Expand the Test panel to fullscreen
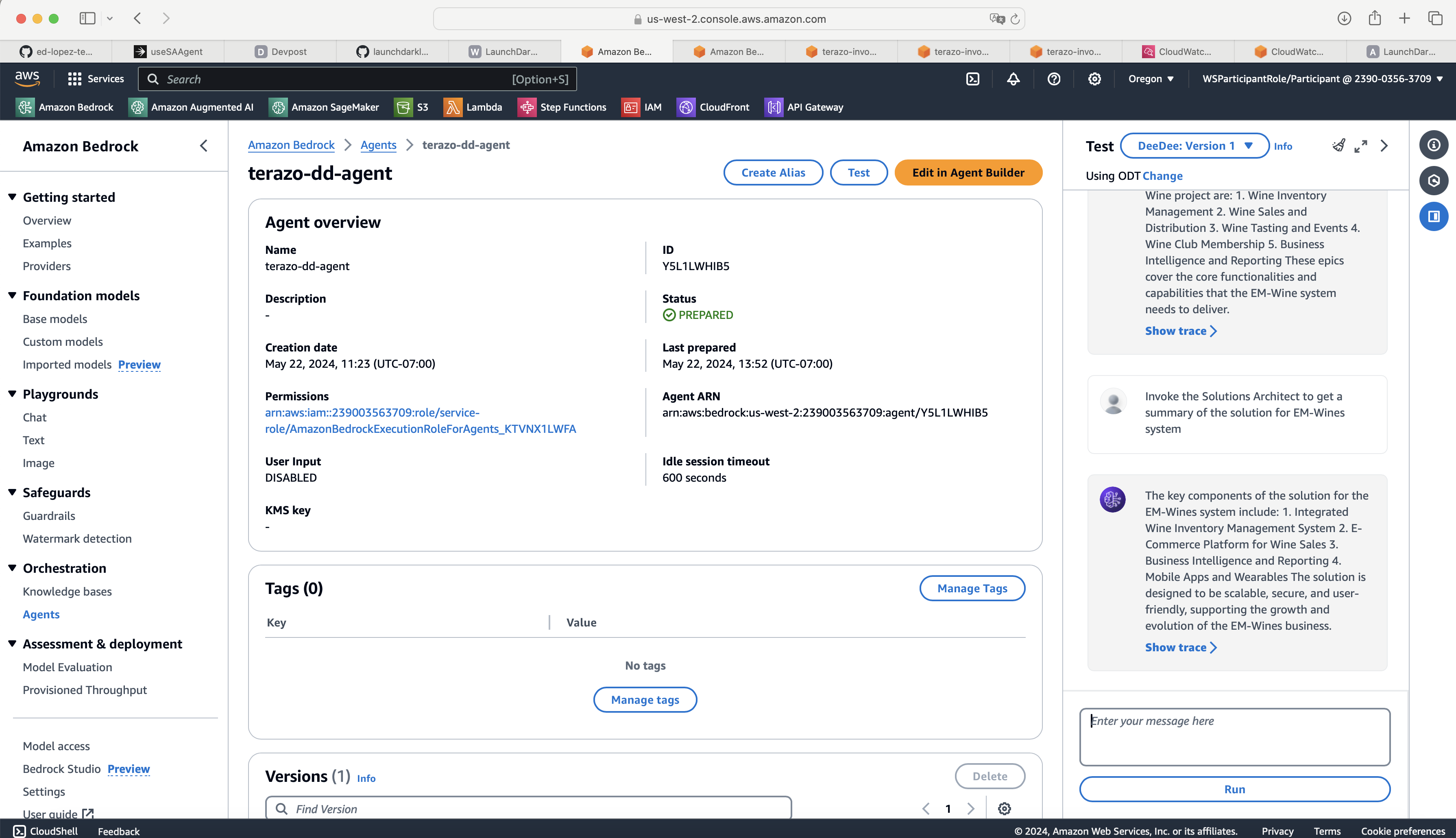 [x=1360, y=146]
